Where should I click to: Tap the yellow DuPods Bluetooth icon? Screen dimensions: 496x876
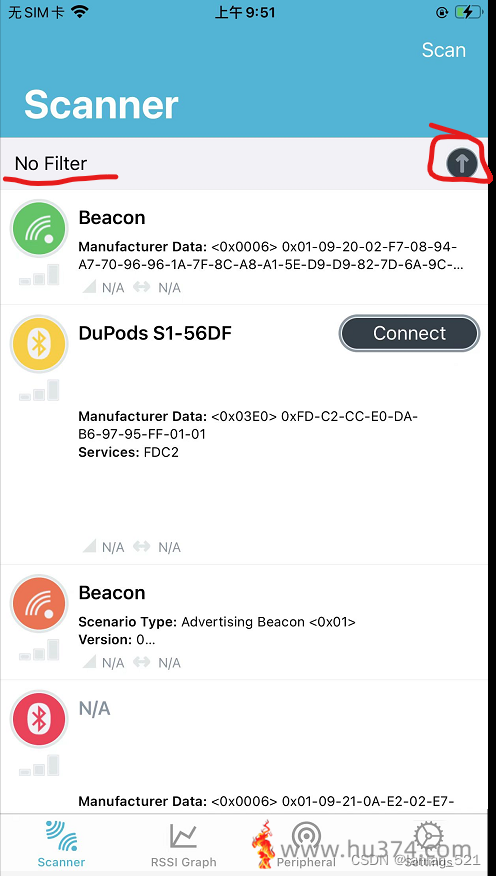coord(39,343)
